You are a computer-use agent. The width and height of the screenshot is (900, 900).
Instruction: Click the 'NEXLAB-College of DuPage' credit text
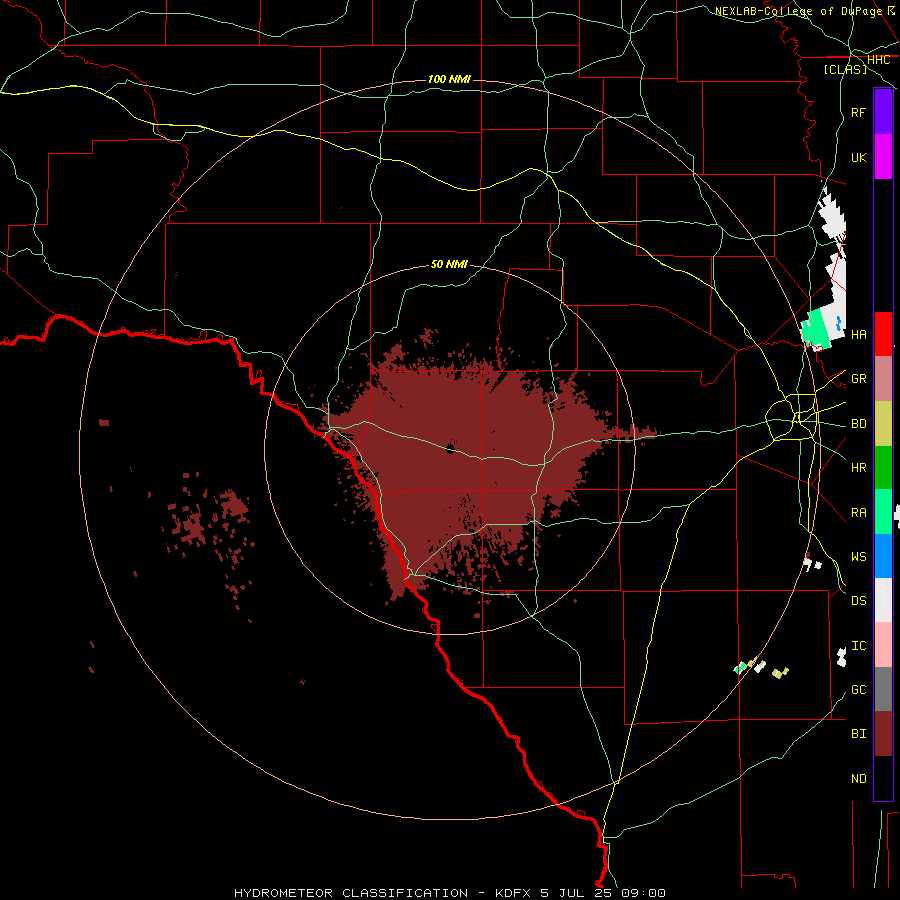click(x=799, y=11)
